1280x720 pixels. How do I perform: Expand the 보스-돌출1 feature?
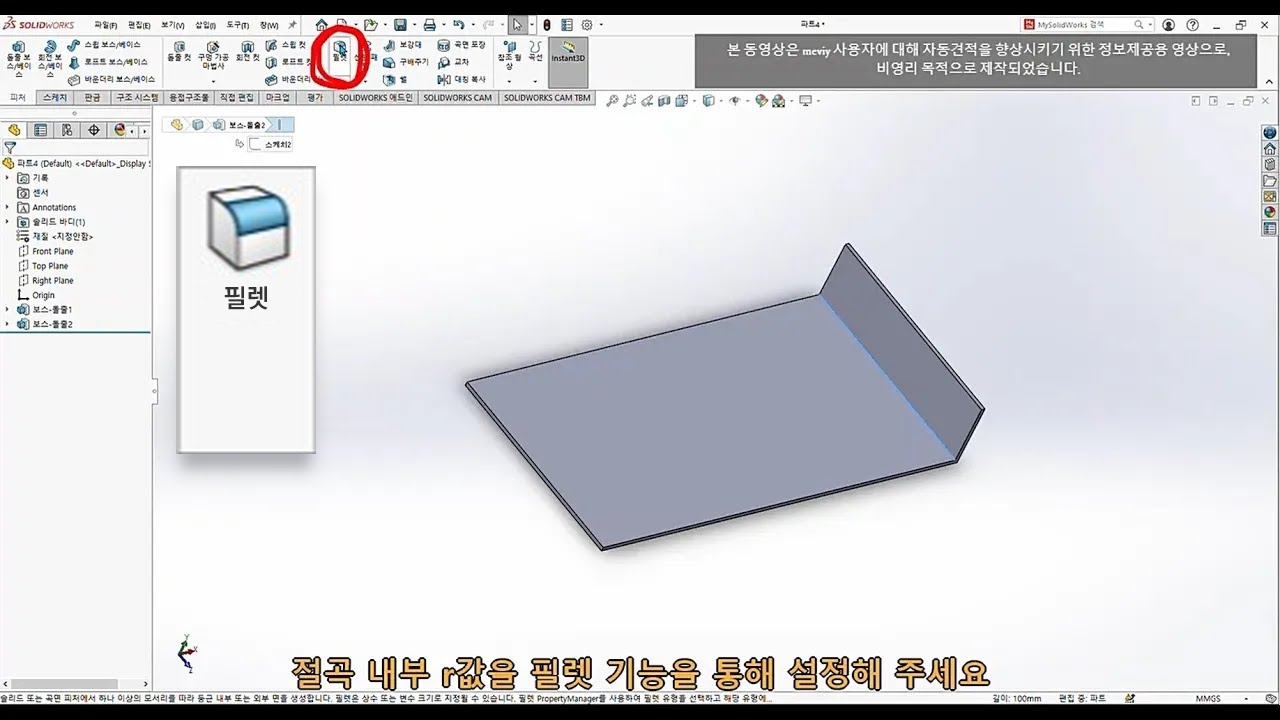pyautogui.click(x=7, y=310)
